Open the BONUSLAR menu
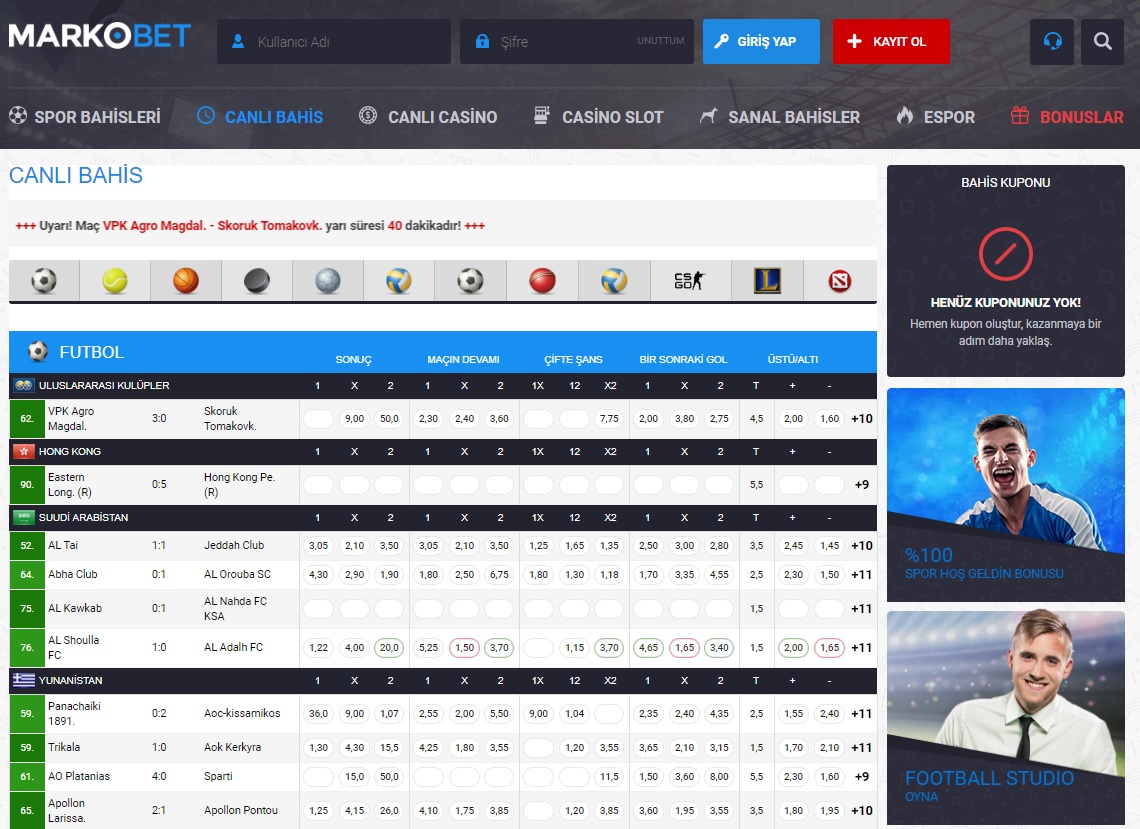This screenshot has width=1140, height=829. 1067,116
